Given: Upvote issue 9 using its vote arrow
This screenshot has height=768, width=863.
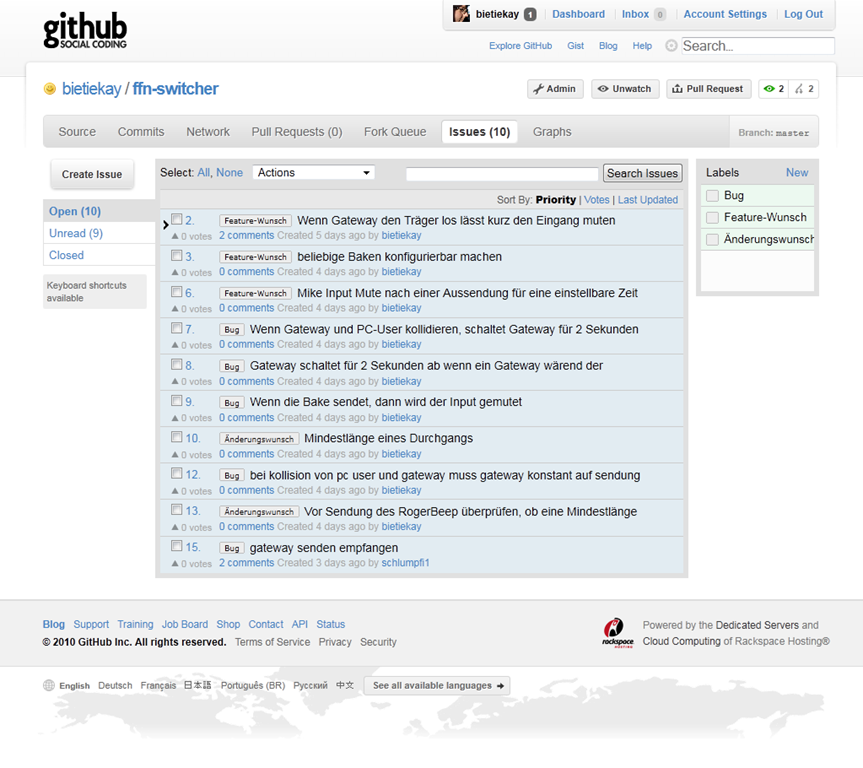Looking at the screenshot, I should coord(175,418).
